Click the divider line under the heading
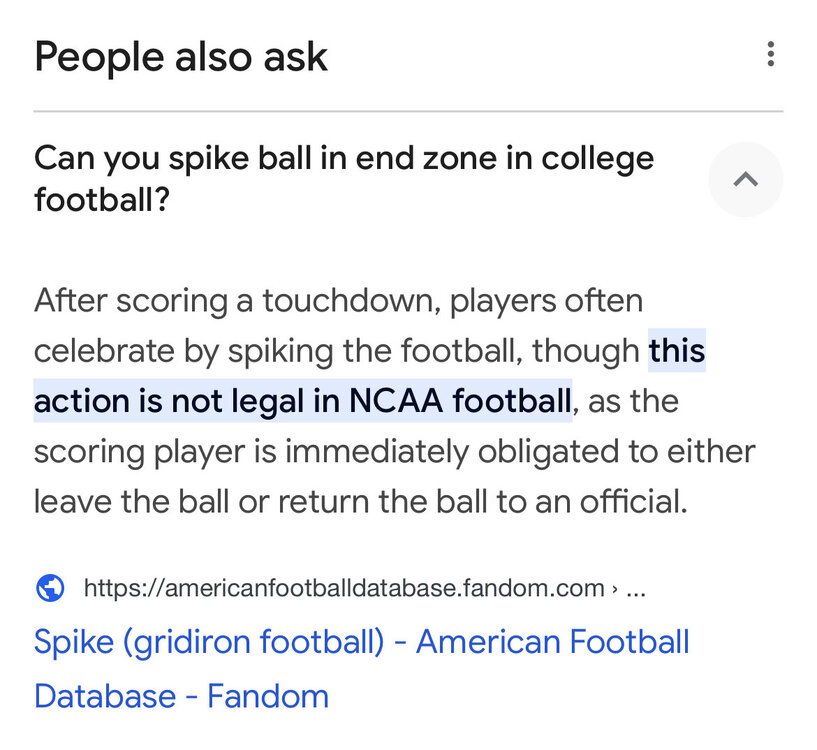Screen dimensions: 817x750 [x=408, y=111]
